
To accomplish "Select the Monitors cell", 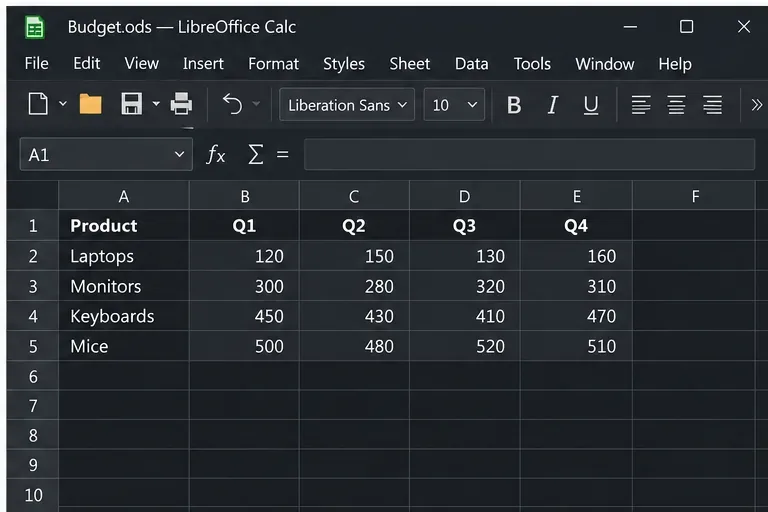I will [x=124, y=286].
